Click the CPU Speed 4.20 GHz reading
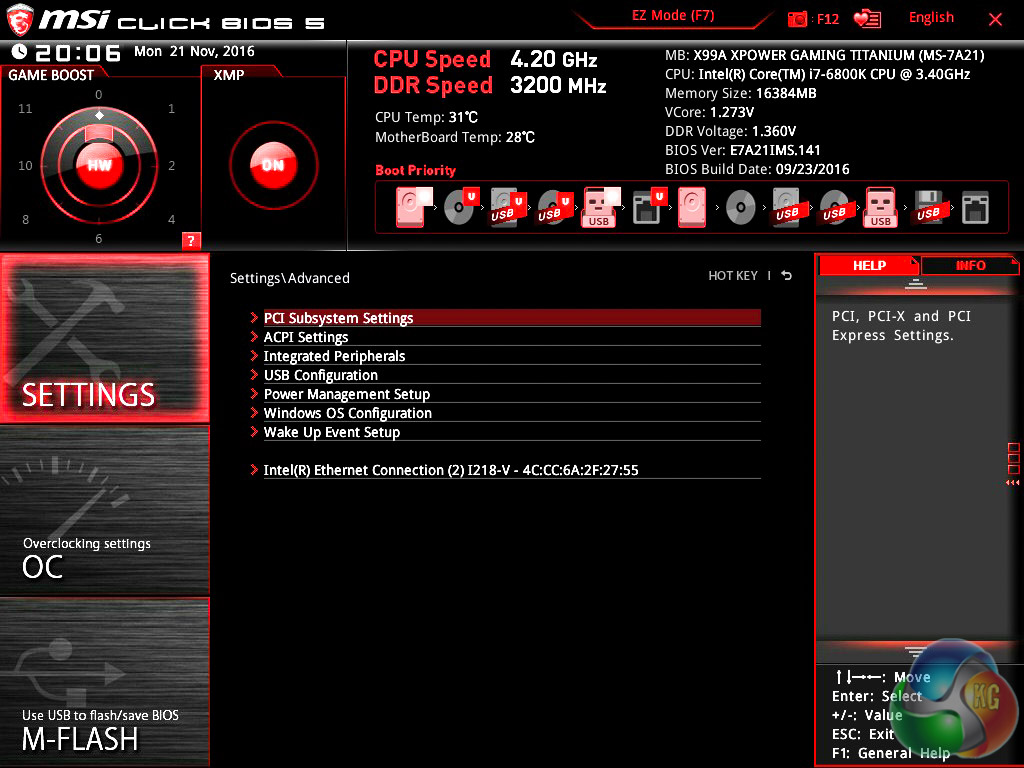 click(485, 59)
